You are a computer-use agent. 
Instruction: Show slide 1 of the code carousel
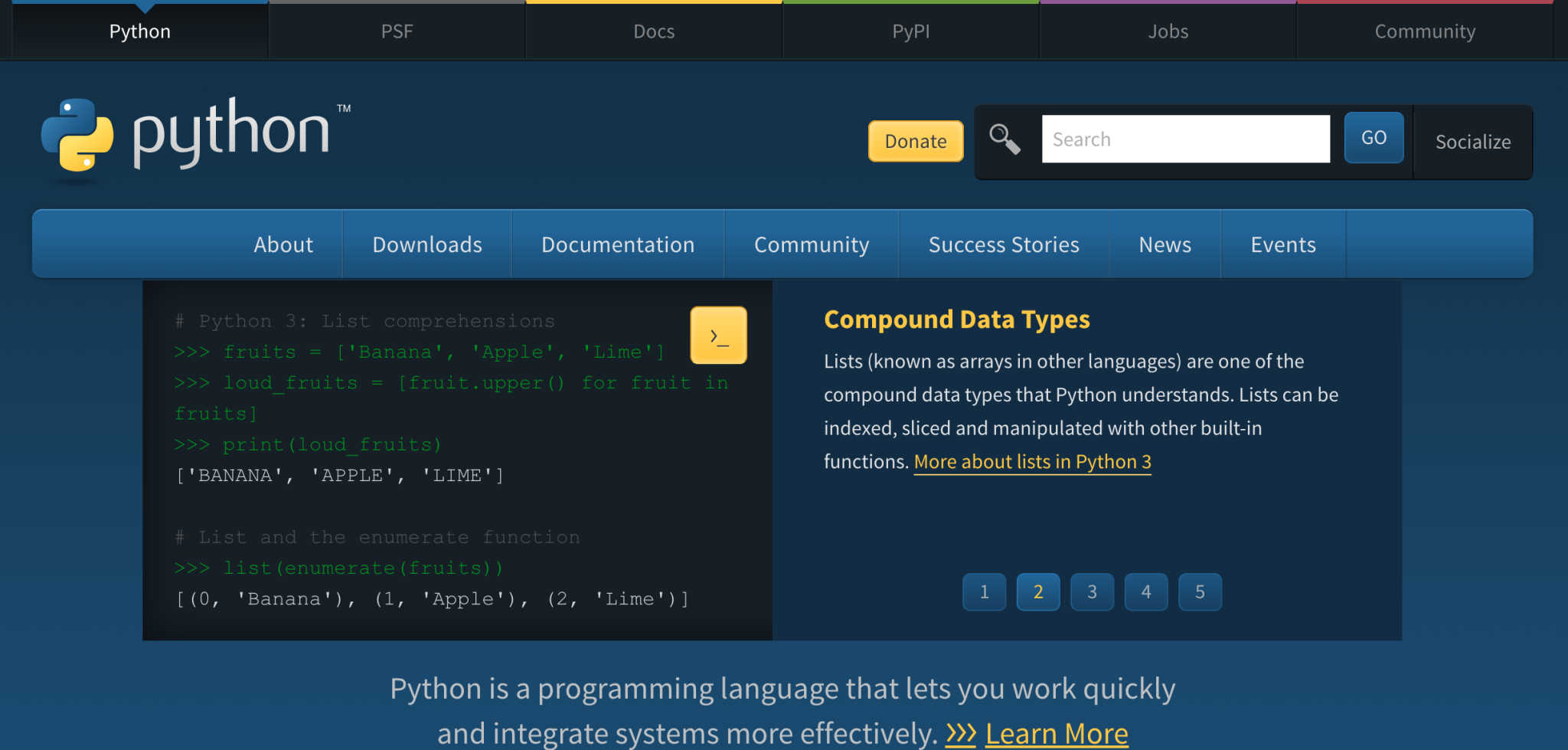pyautogui.click(x=984, y=591)
